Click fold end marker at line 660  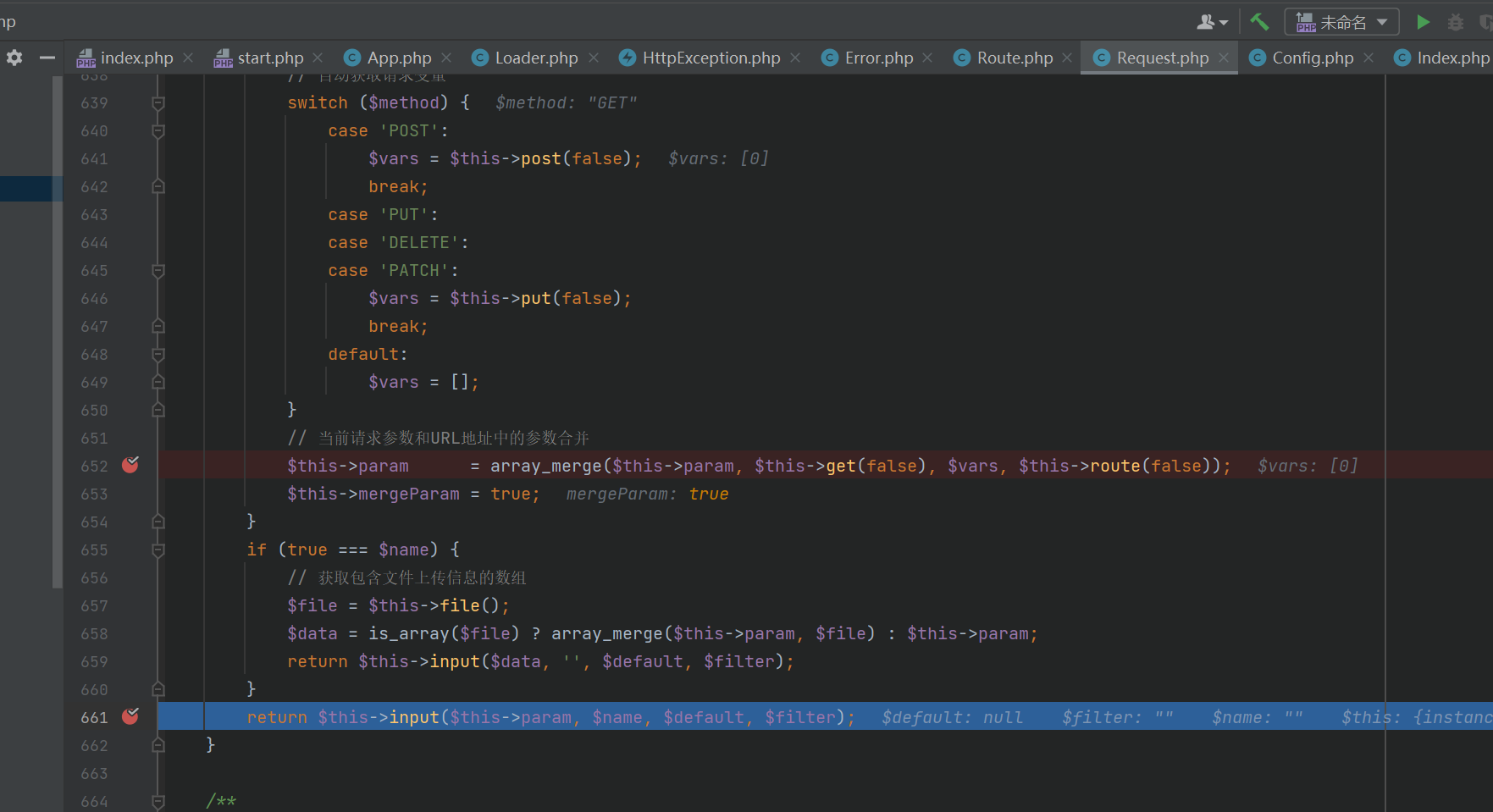click(x=158, y=689)
